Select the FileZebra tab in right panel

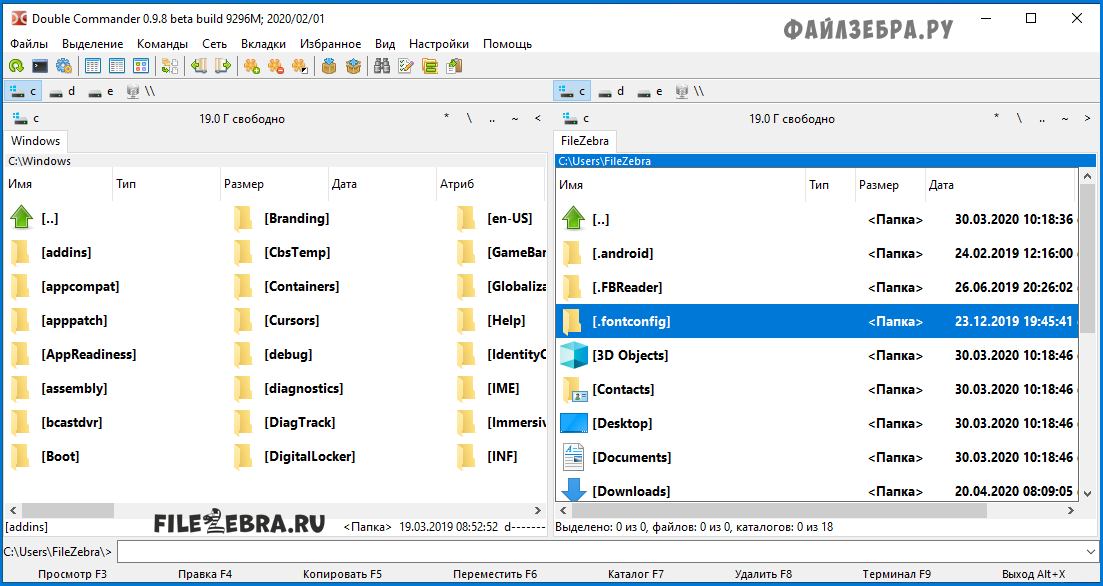(585, 141)
